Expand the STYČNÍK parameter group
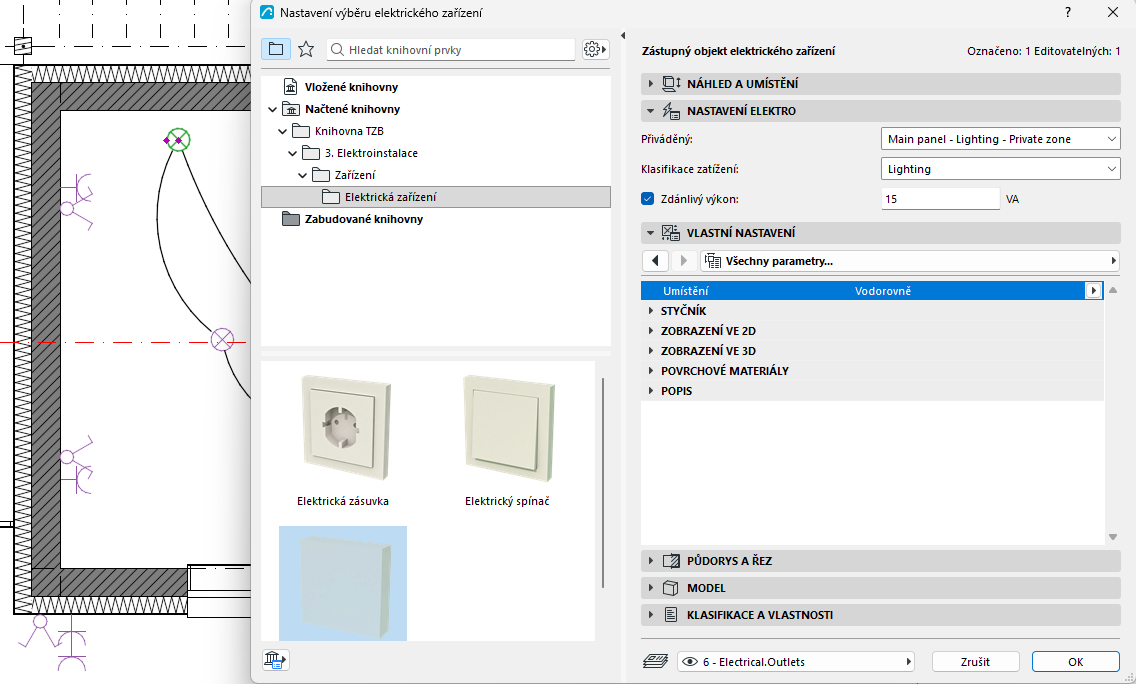This screenshot has height=684, width=1136. 650,311
